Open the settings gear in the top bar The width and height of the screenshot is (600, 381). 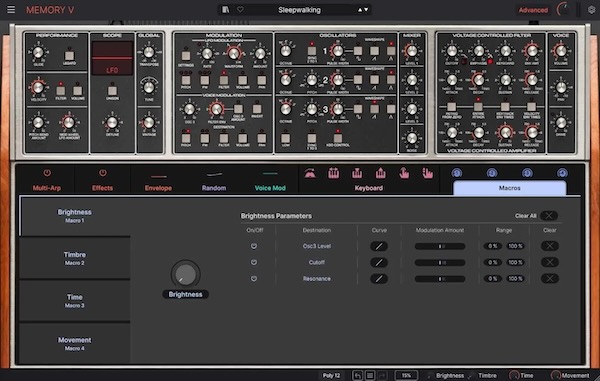(592, 10)
